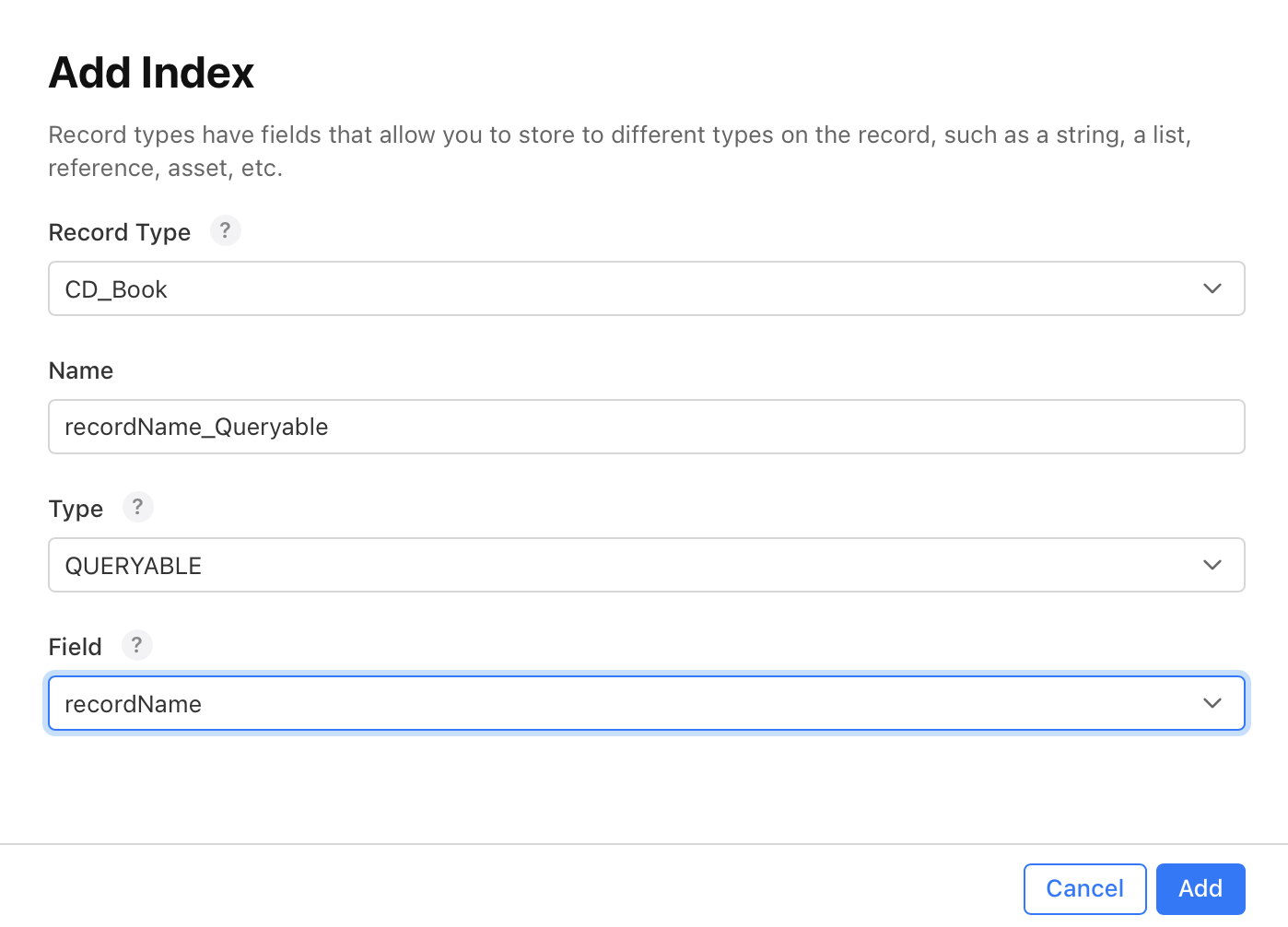Open the QUERYABLE index type dropdown
1288x927 pixels.
pyautogui.click(x=645, y=565)
